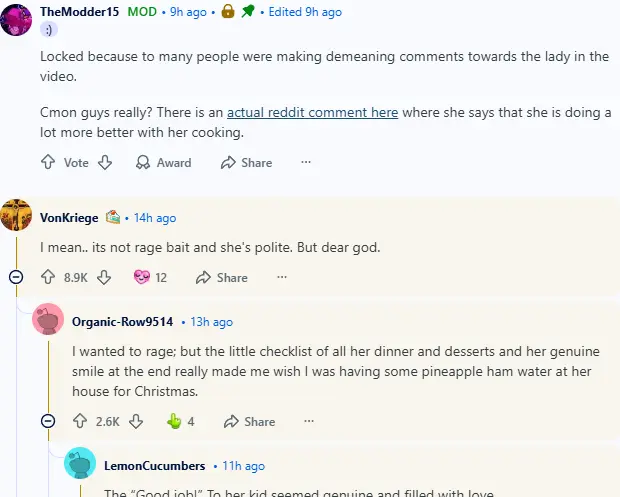Open the 'actual reddit comment here' link
Viewport: 620px width, 497px height.
click(x=312, y=113)
